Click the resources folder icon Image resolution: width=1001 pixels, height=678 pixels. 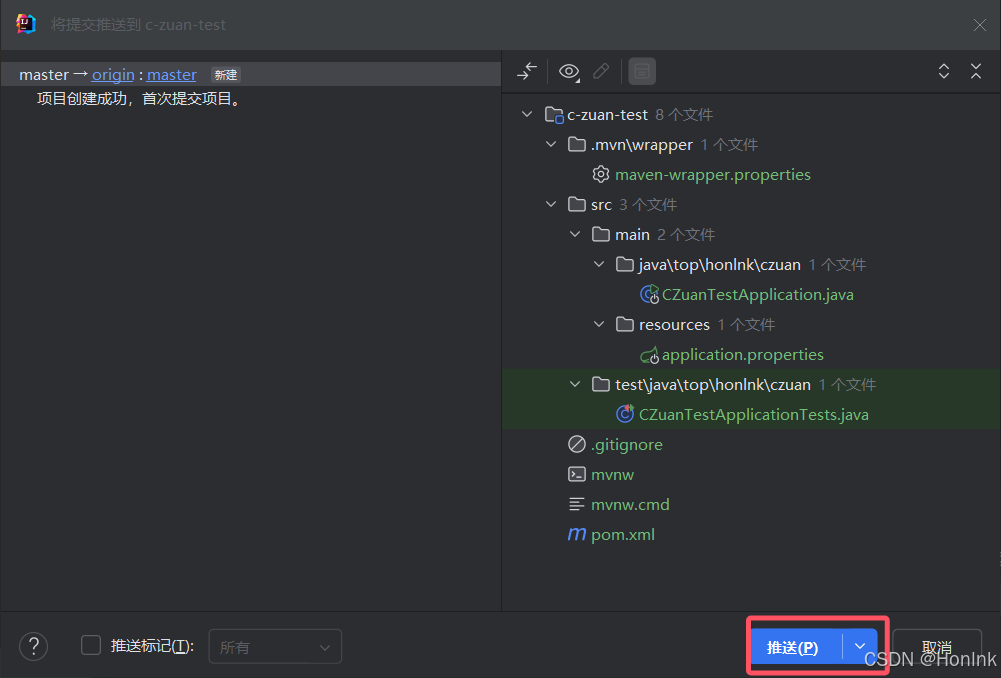pyautogui.click(x=624, y=324)
